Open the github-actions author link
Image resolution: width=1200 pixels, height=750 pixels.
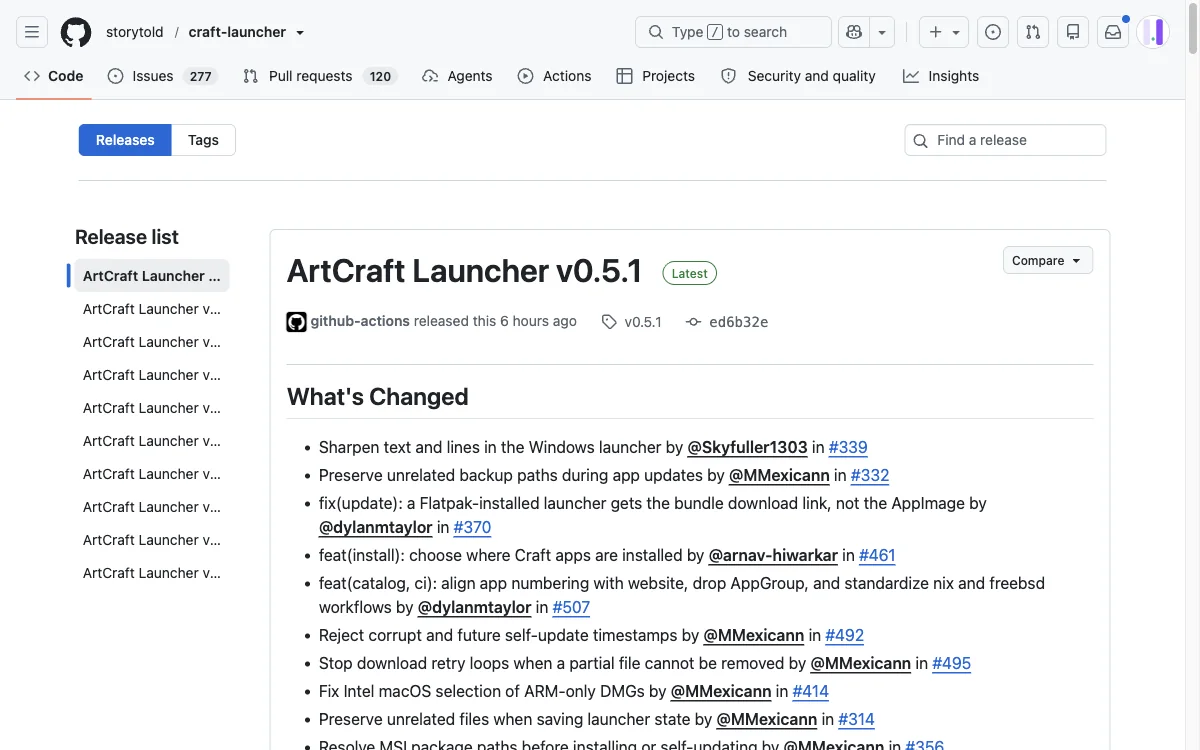[x=360, y=321]
